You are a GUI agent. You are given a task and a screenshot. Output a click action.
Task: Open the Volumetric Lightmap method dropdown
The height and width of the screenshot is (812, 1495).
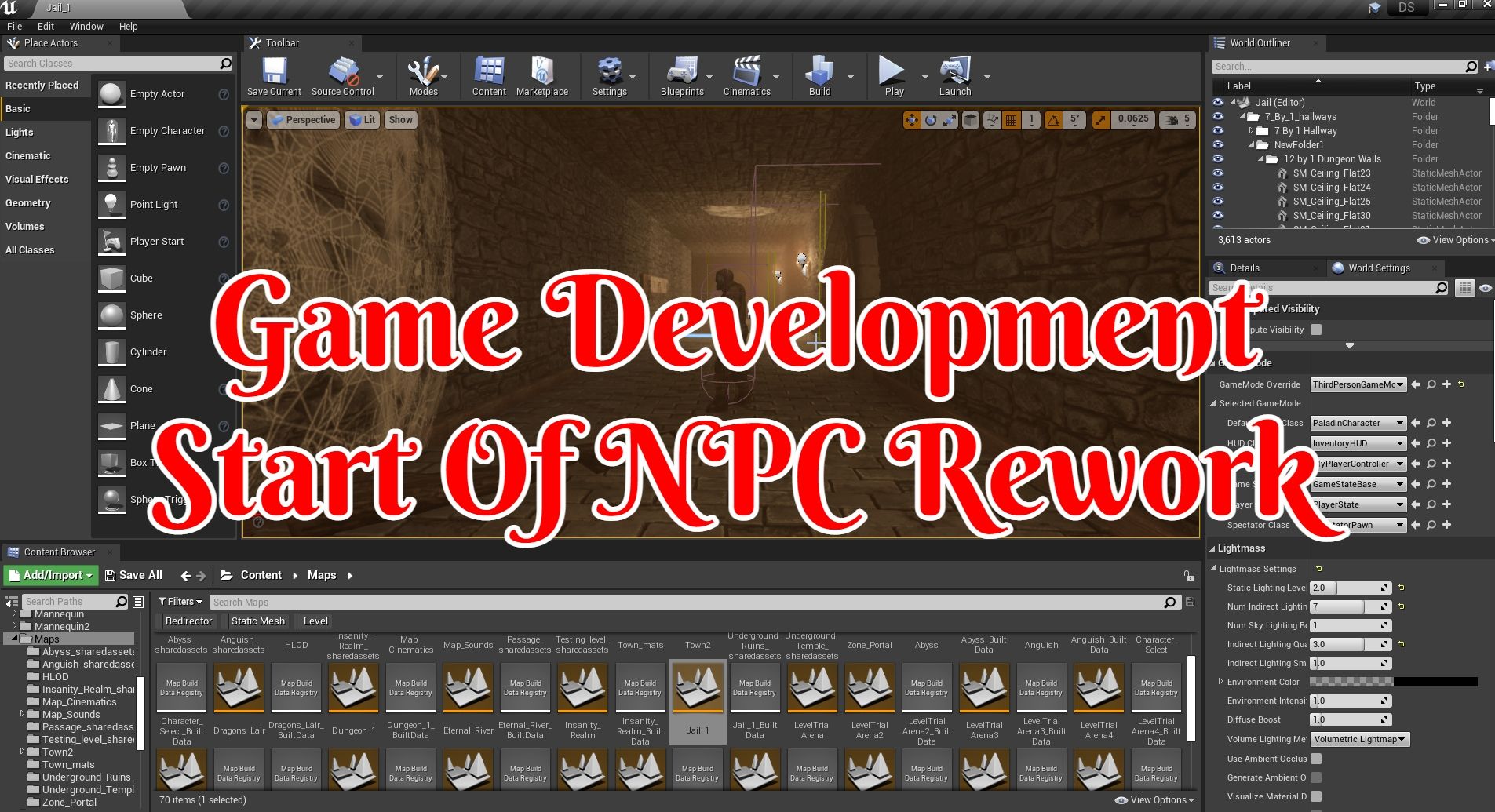(1359, 739)
